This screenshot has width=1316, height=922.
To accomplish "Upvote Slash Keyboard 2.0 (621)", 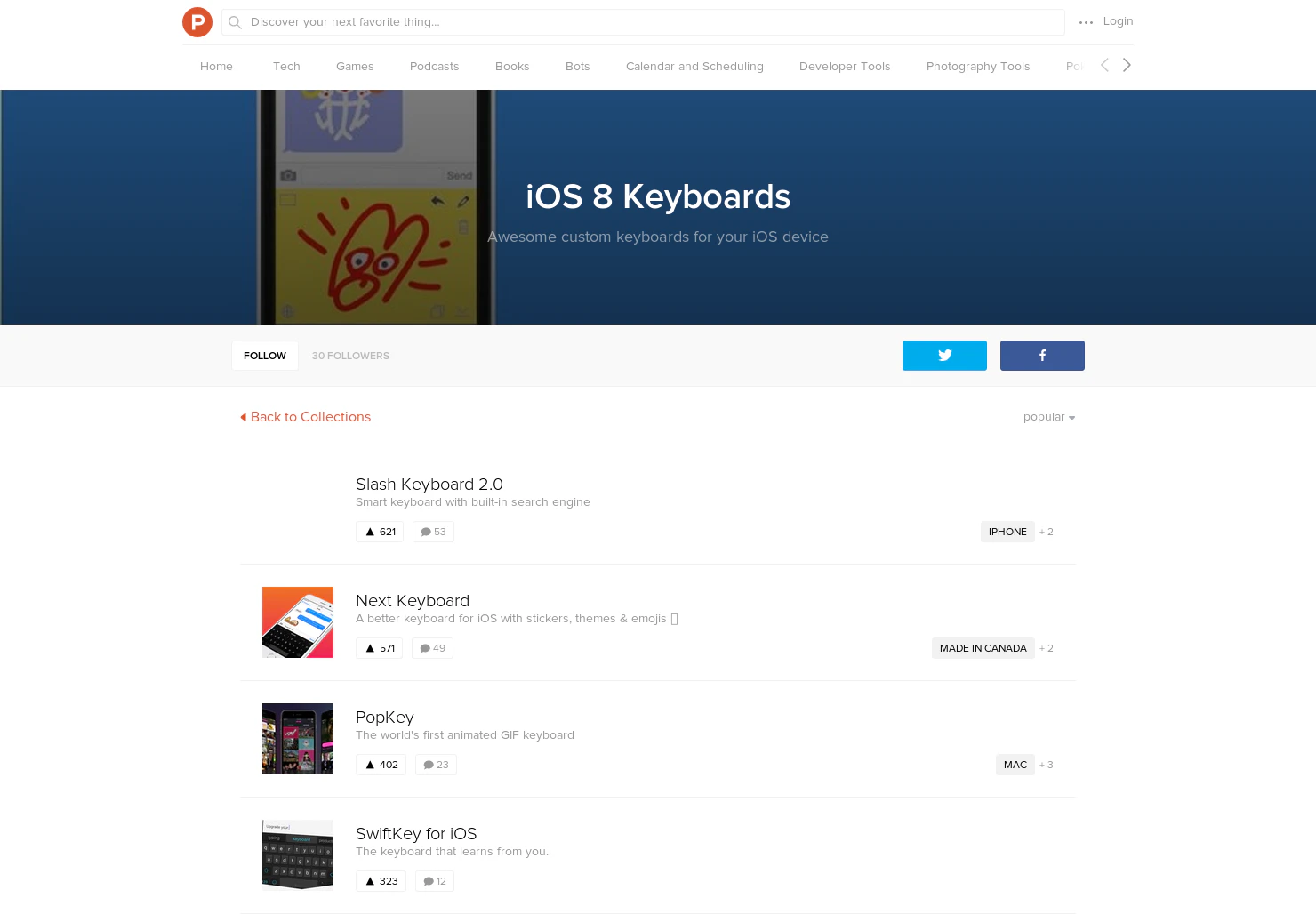I will coord(380,532).
